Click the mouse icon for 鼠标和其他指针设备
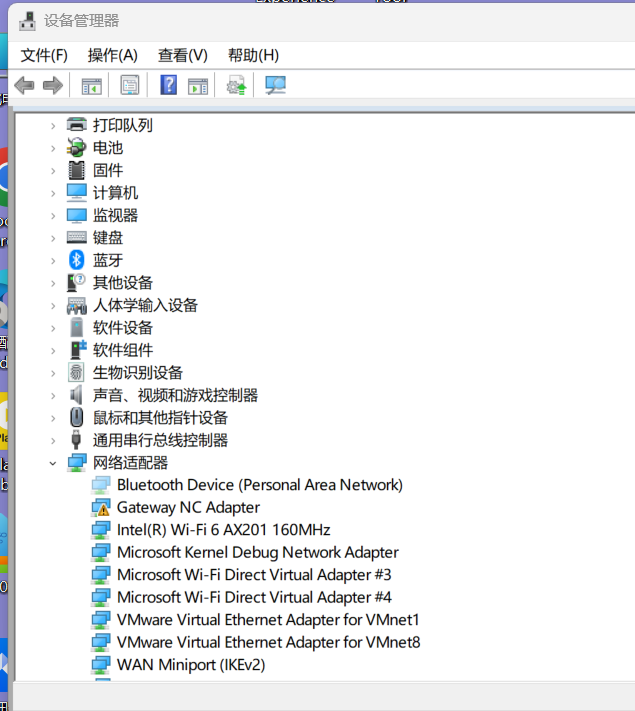The height and width of the screenshot is (711, 635). [77, 418]
